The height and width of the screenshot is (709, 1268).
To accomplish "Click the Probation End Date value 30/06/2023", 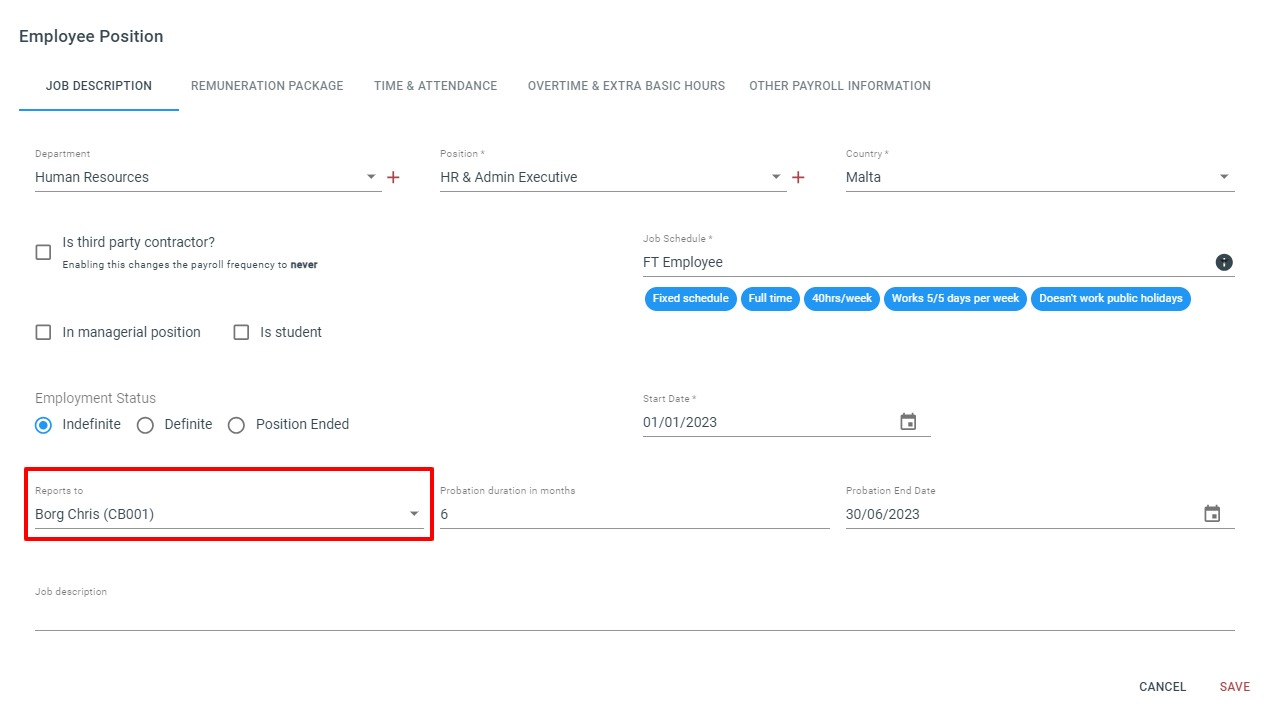I will 883,514.
